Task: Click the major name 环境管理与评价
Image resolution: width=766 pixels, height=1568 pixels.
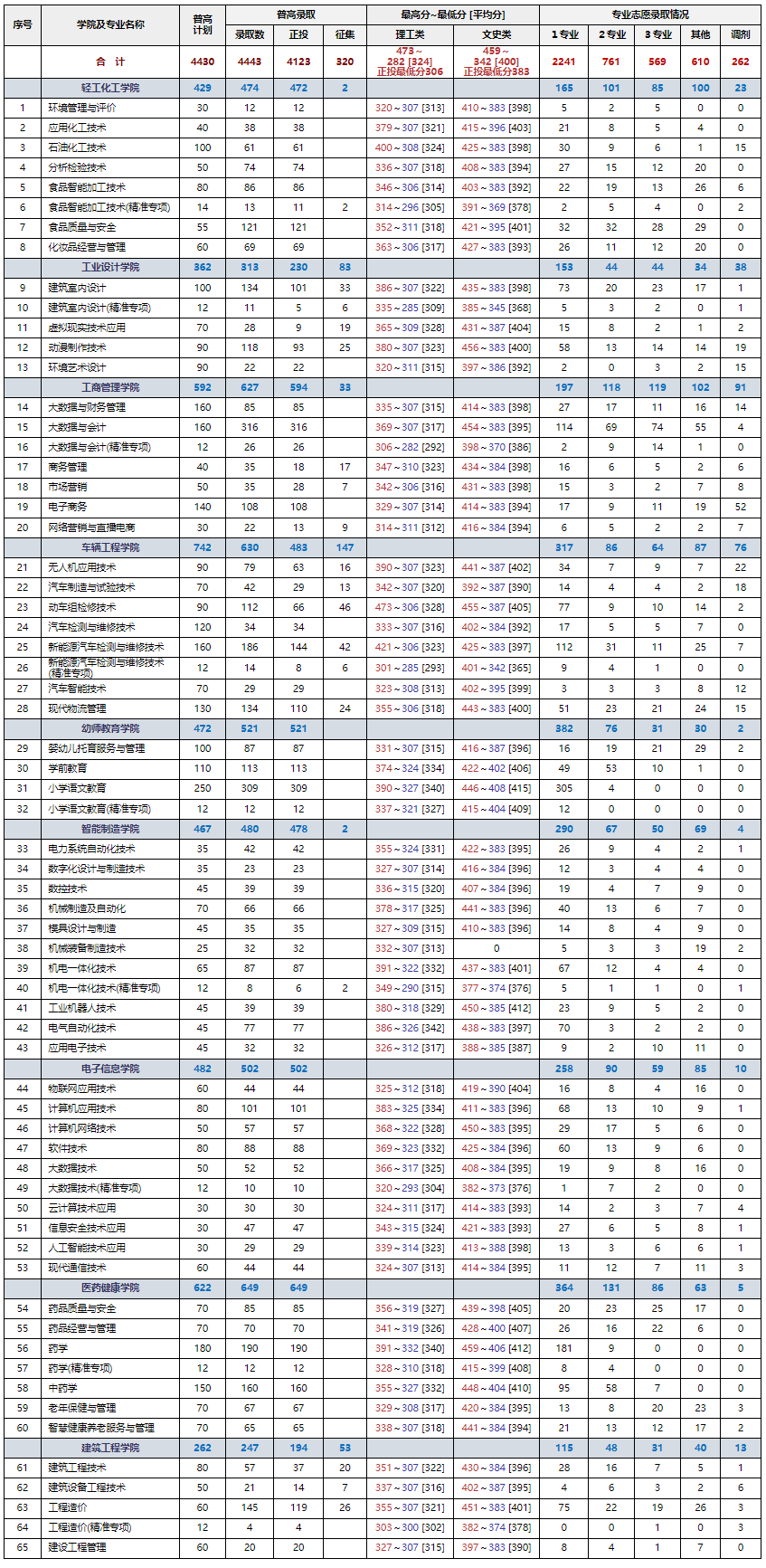Action: pyautogui.click(x=82, y=108)
